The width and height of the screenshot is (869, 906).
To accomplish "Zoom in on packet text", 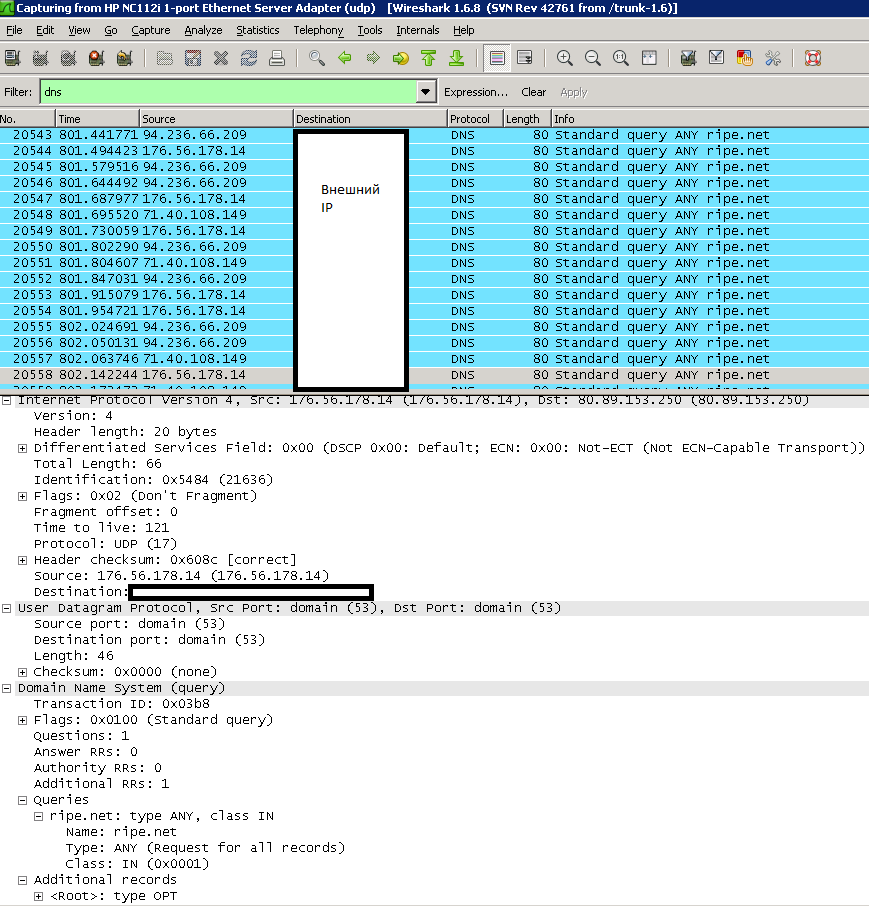I will click(x=565, y=58).
